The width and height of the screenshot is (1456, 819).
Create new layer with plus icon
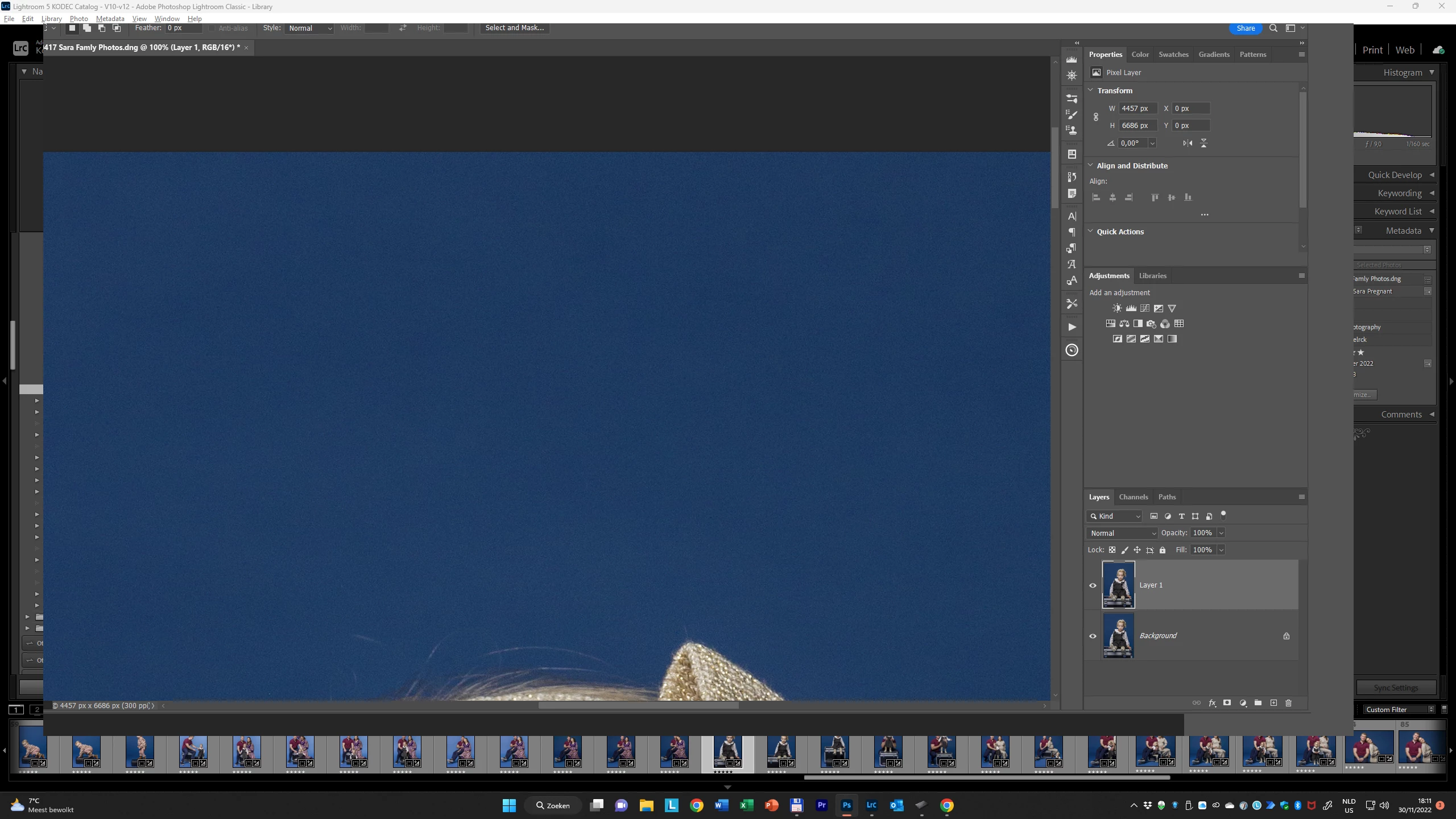pyautogui.click(x=1273, y=703)
